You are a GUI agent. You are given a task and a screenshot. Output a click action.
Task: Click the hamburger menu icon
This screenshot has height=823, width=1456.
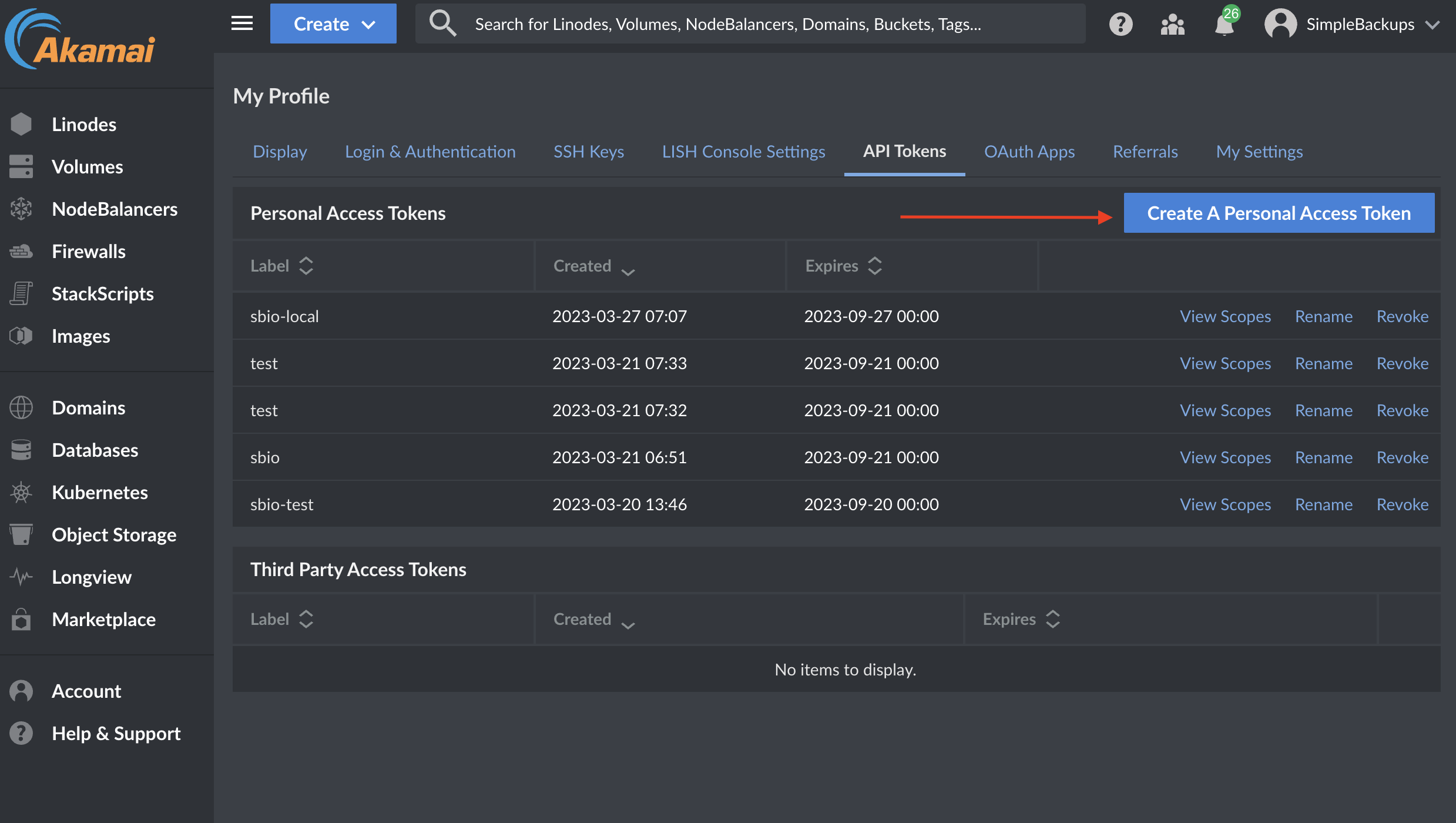pos(241,24)
